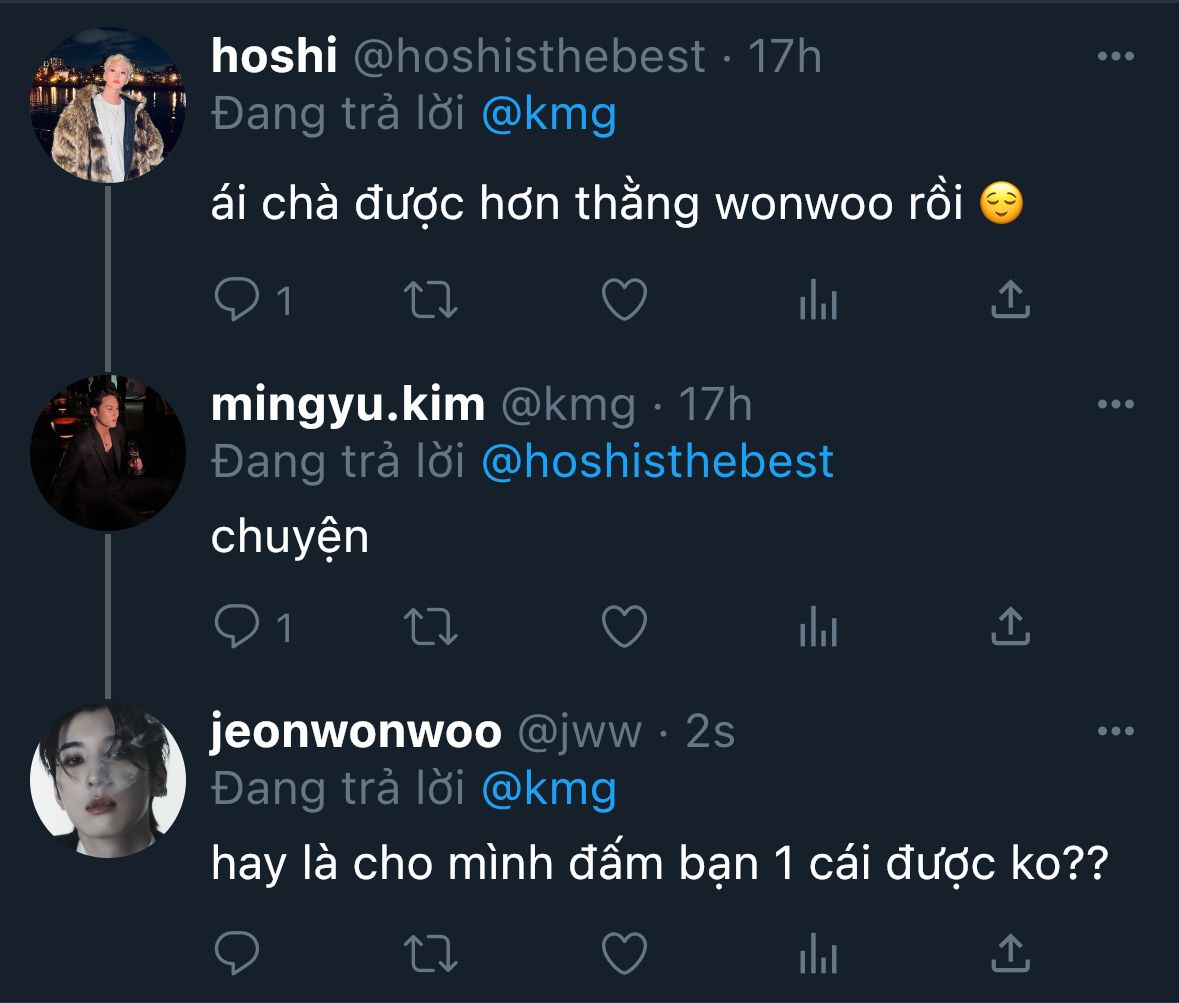Retweet jeonwonwoo's reply tweet
The image size is (1179, 1003).
pos(432,953)
